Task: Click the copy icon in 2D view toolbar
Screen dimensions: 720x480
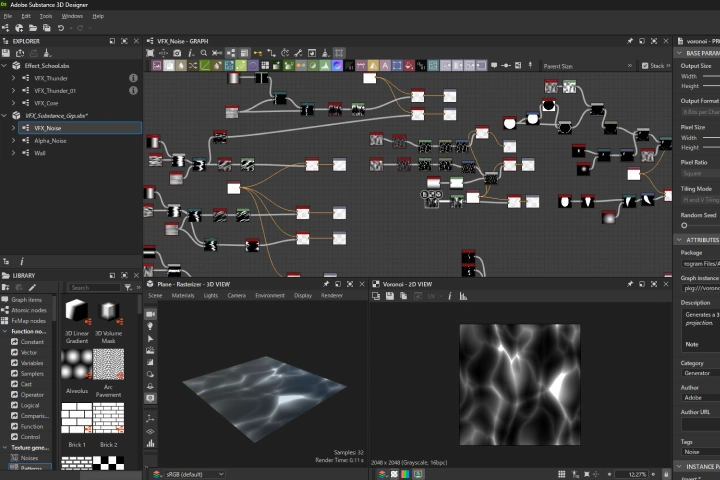Action: 403,296
